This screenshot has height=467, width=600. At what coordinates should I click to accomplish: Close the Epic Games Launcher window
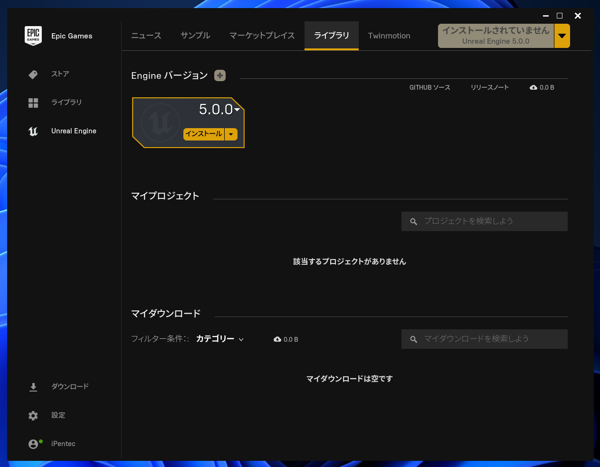tap(578, 16)
